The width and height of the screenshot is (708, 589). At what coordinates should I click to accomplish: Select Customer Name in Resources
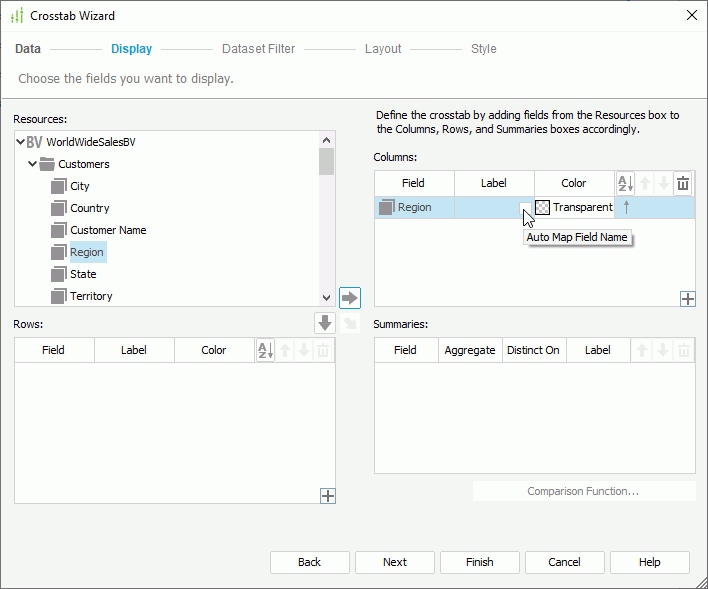pyautogui.click(x=108, y=230)
